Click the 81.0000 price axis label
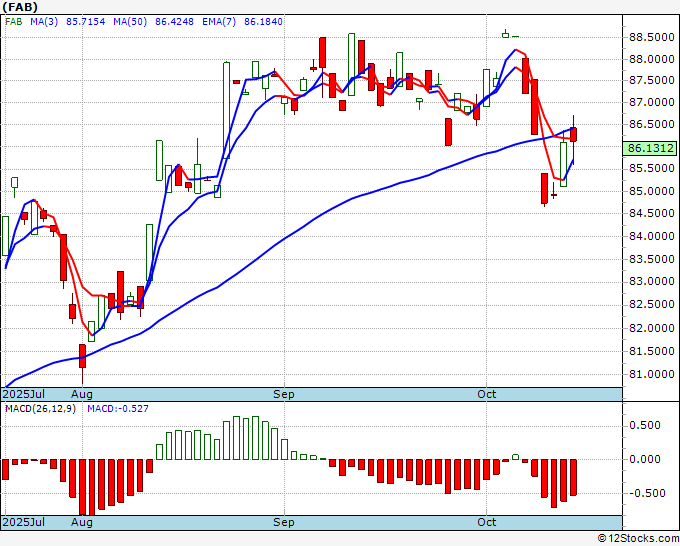This screenshot has width=680, height=546. (652, 374)
